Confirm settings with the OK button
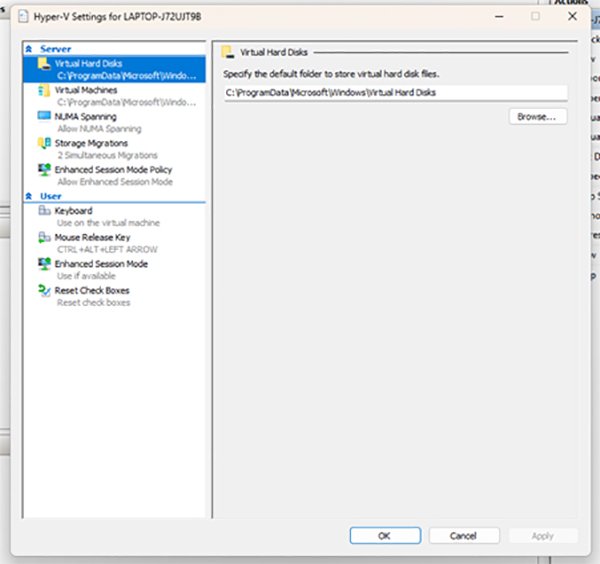This screenshot has height=564, width=600. [x=384, y=536]
